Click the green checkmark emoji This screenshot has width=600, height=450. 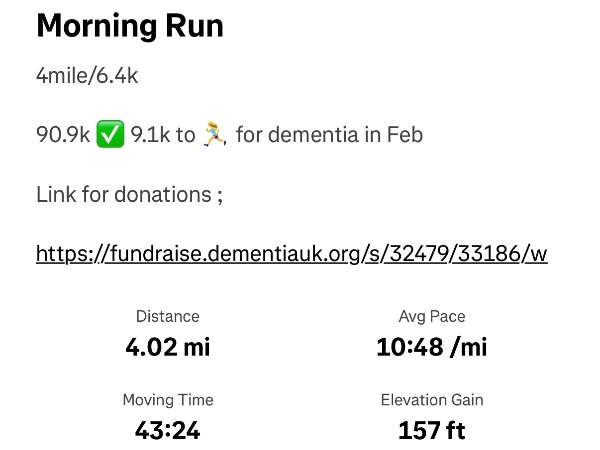tap(110, 134)
